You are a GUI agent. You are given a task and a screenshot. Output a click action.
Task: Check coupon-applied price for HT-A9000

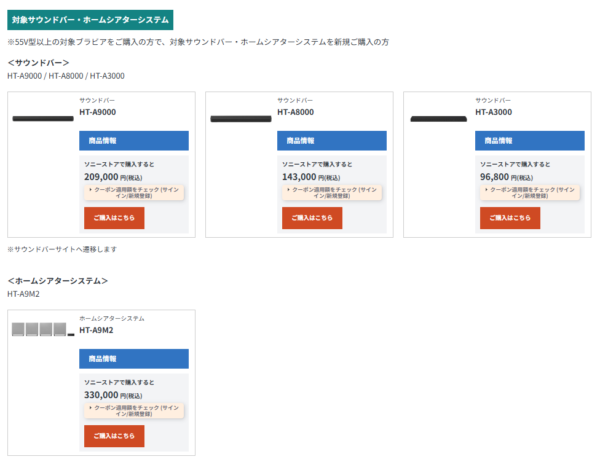click(136, 192)
